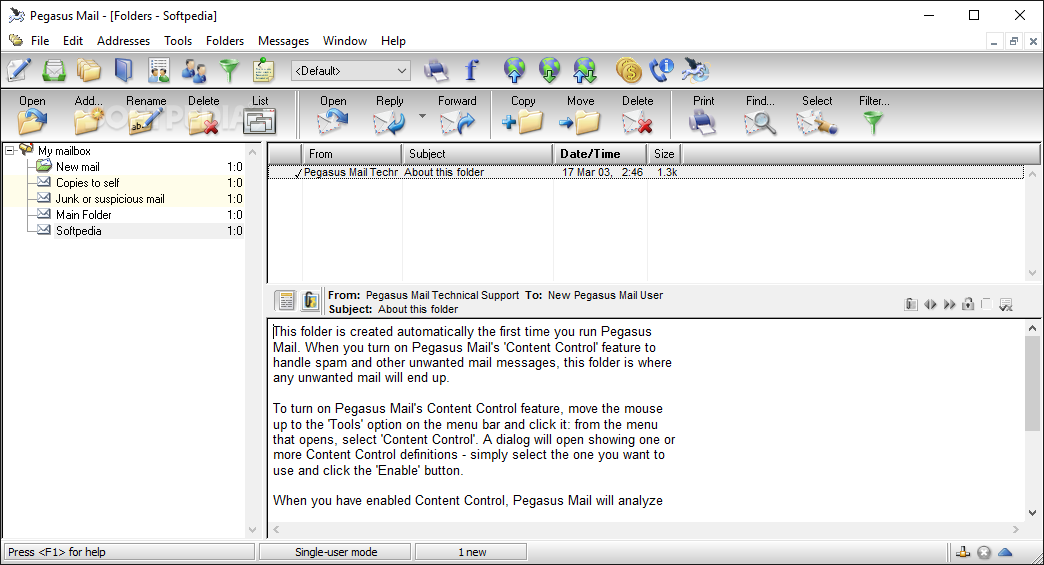Open the <Default> identity combo box
1044x565 pixels.
tap(350, 71)
